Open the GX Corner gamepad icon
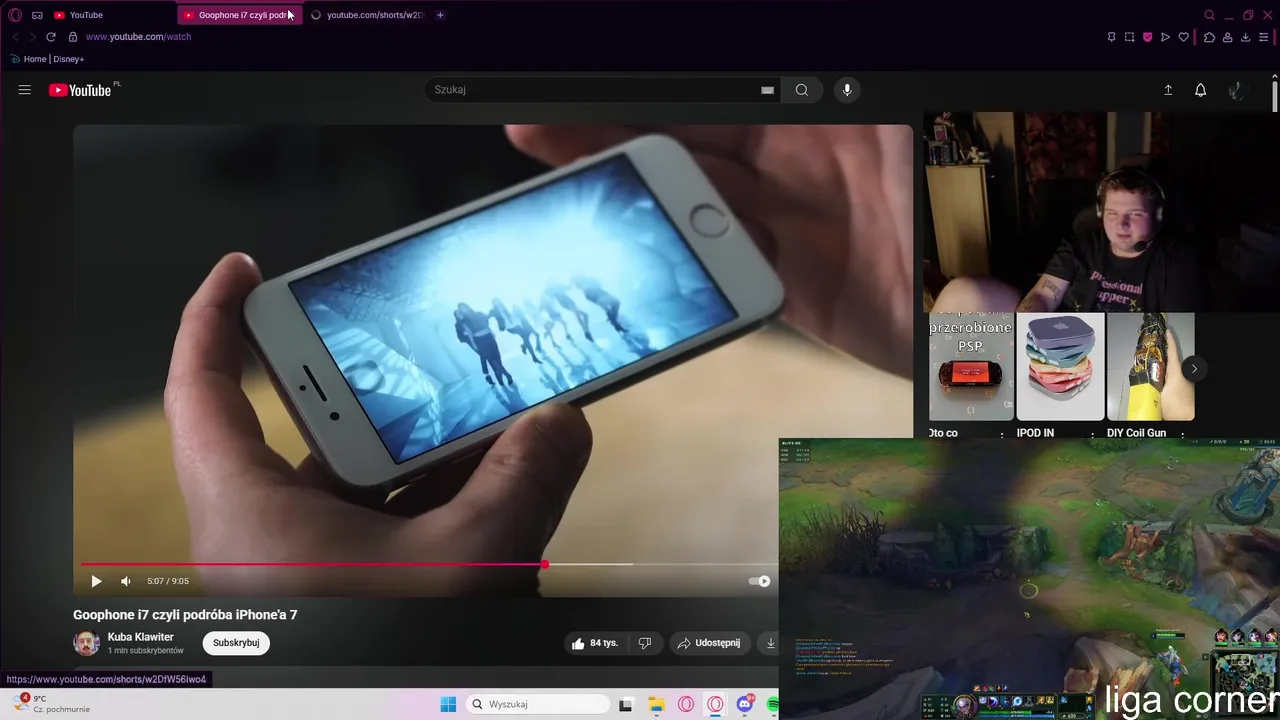1280x720 pixels. [37, 15]
